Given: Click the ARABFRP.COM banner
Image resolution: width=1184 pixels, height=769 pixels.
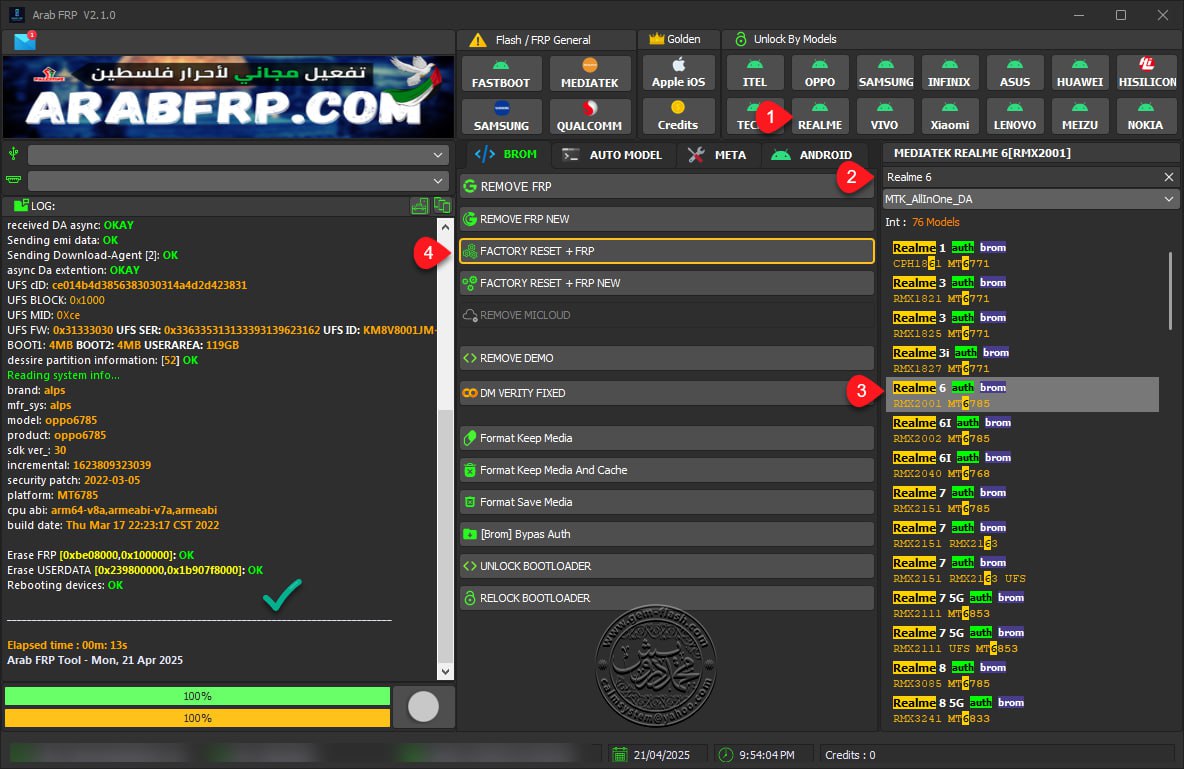Looking at the screenshot, I should click(228, 97).
